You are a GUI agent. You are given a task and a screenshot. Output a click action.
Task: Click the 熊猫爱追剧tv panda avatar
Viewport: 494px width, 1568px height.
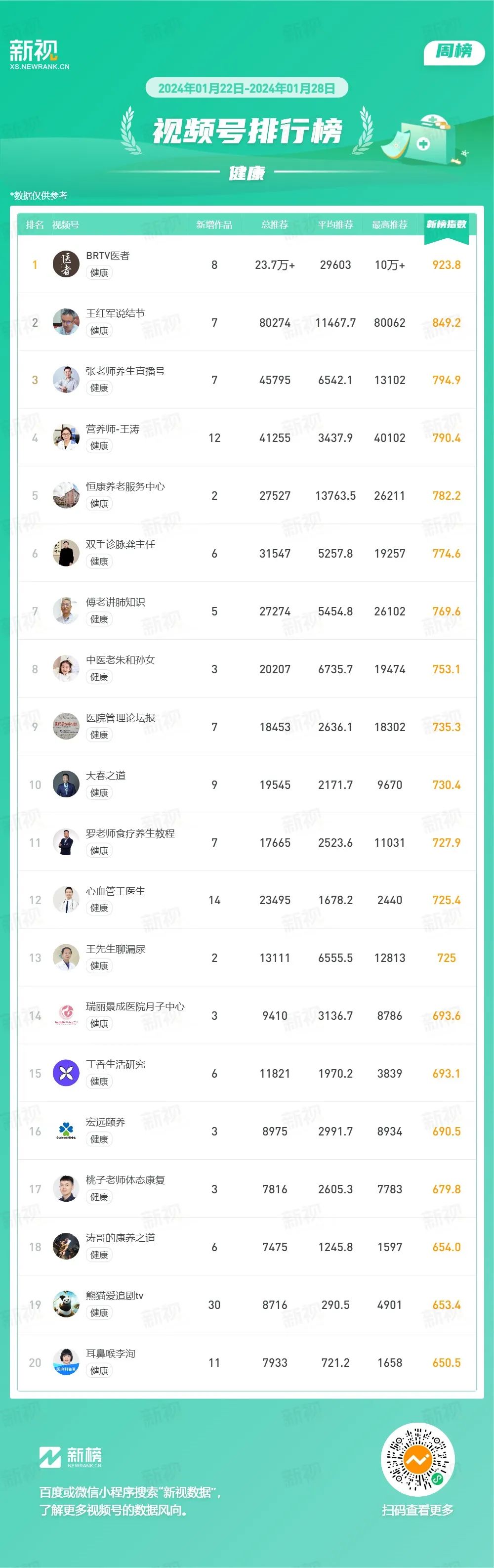pos(66,1305)
